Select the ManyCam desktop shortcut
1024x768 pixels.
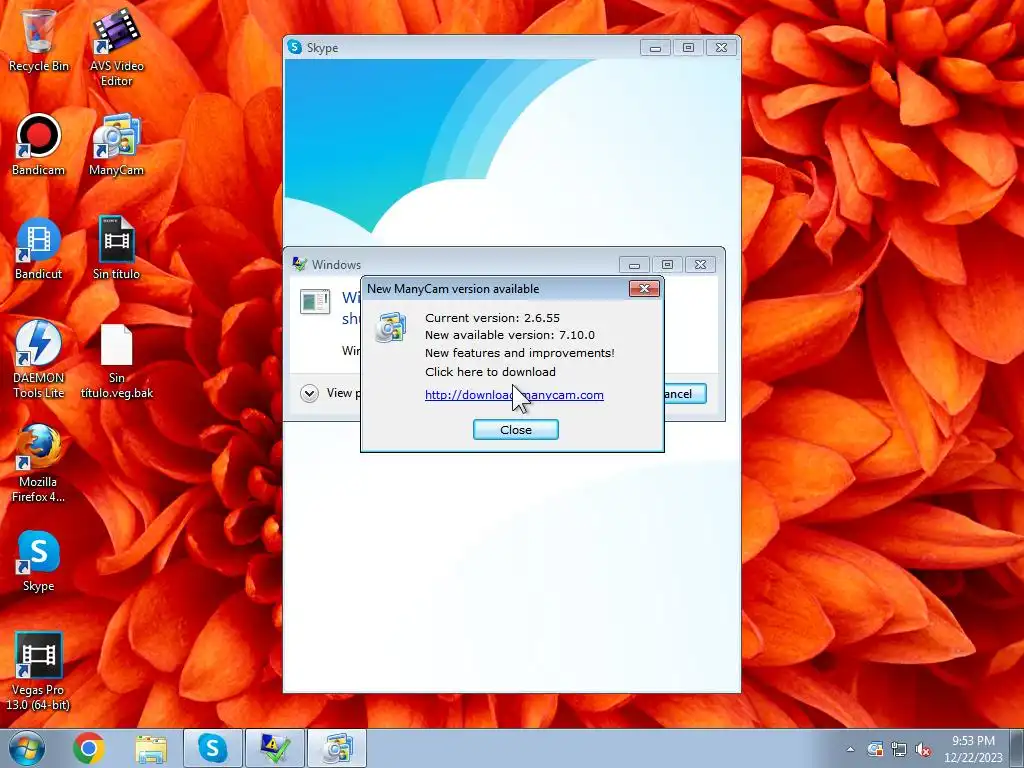click(x=116, y=145)
